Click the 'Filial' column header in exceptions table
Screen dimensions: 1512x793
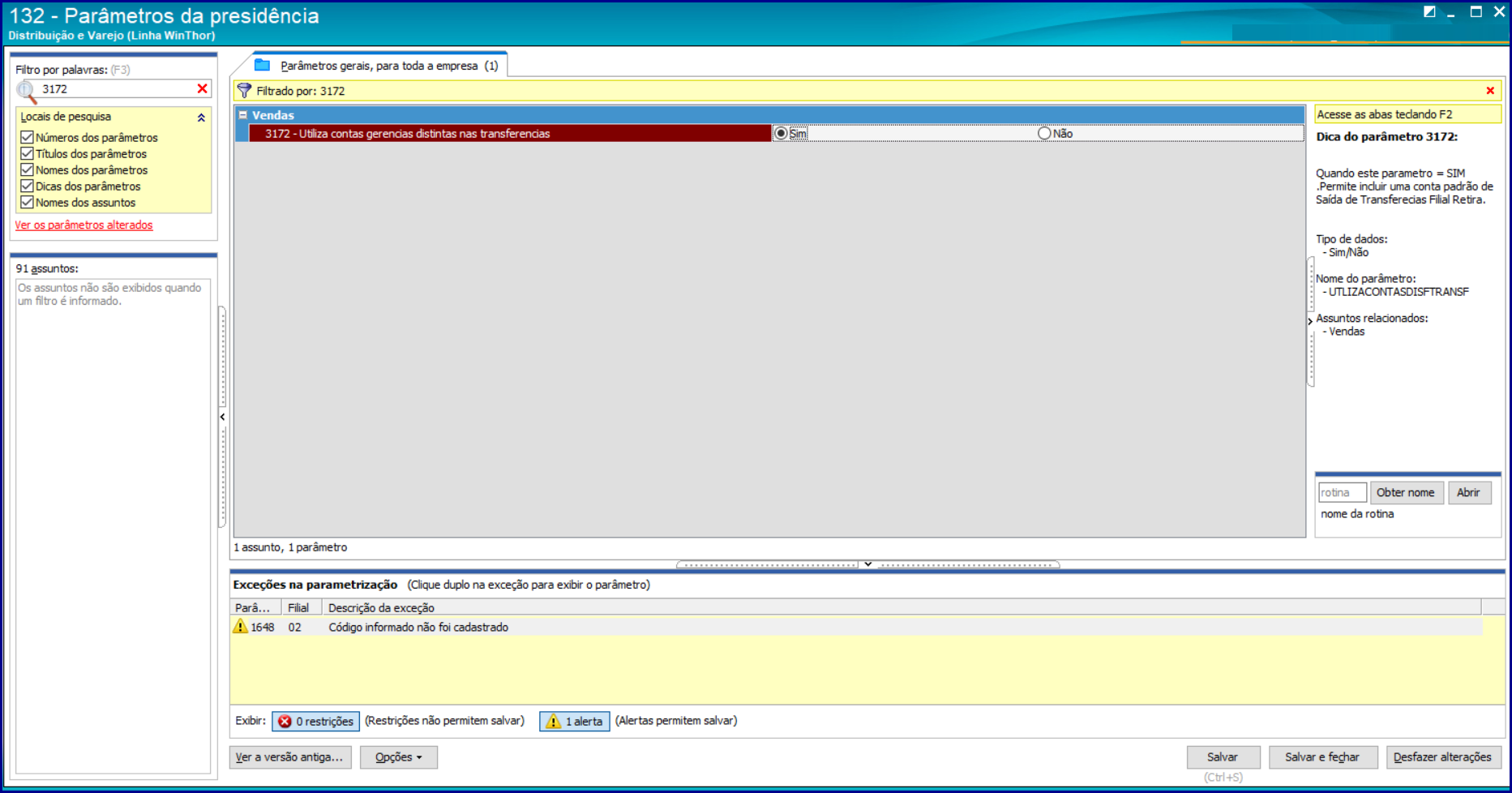coord(301,607)
